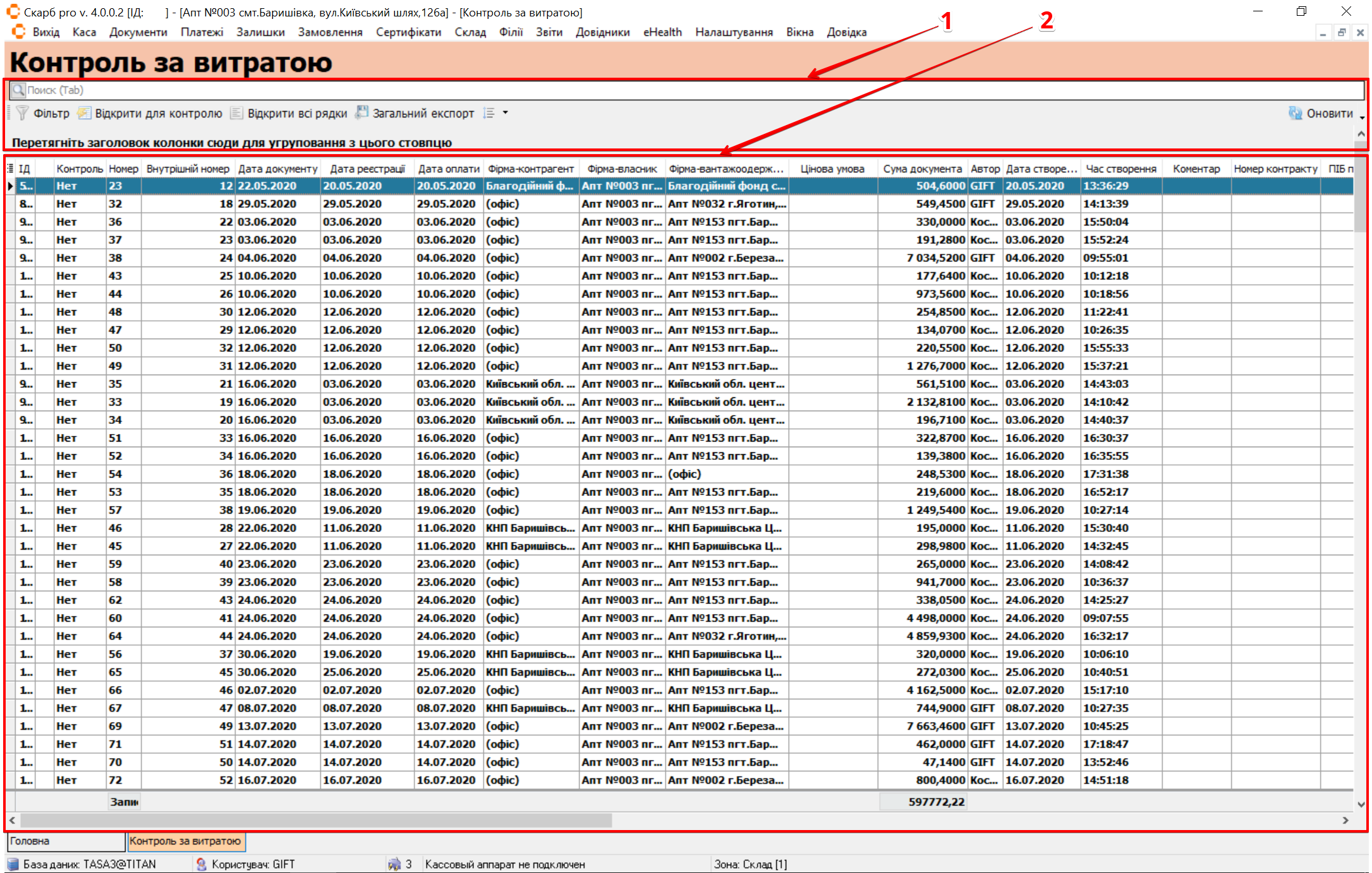Screen dimensions: 1372x873
Task: Click the down arrow of the vertical scrollbar
Action: click(x=1361, y=804)
